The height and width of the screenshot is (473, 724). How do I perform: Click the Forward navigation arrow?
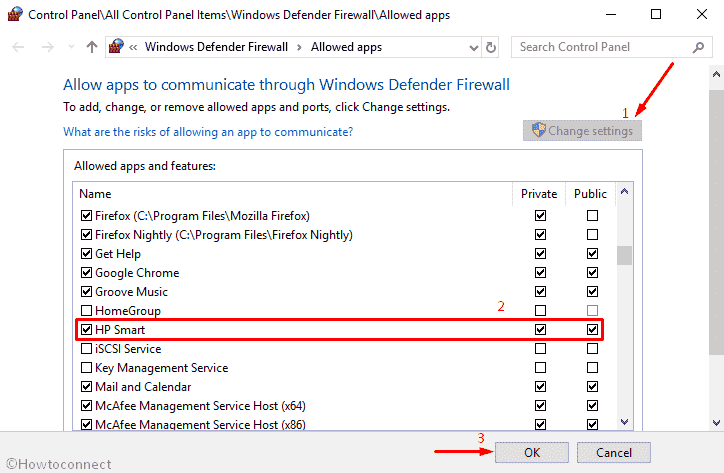click(48, 47)
